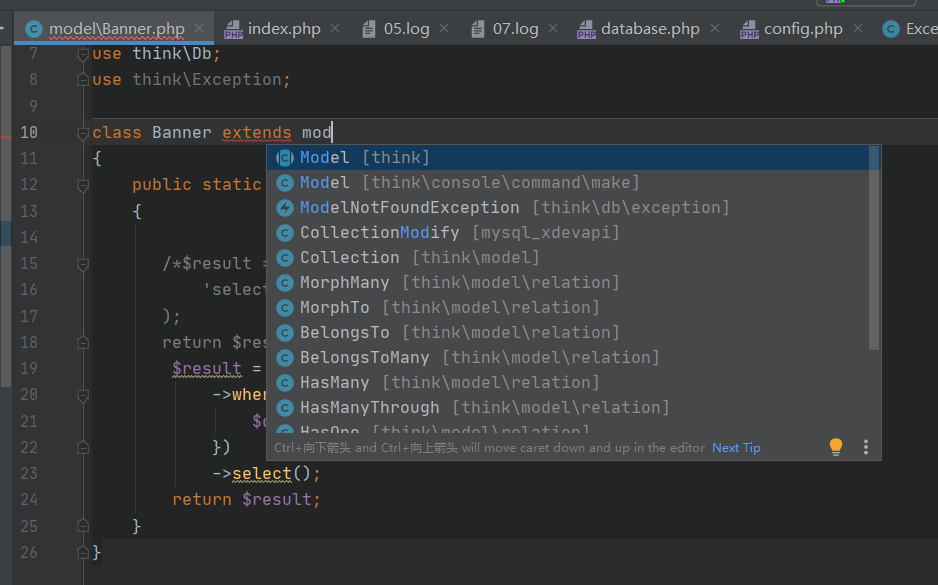
Task: Close the database.php tab
Action: pyautogui.click(x=714, y=28)
